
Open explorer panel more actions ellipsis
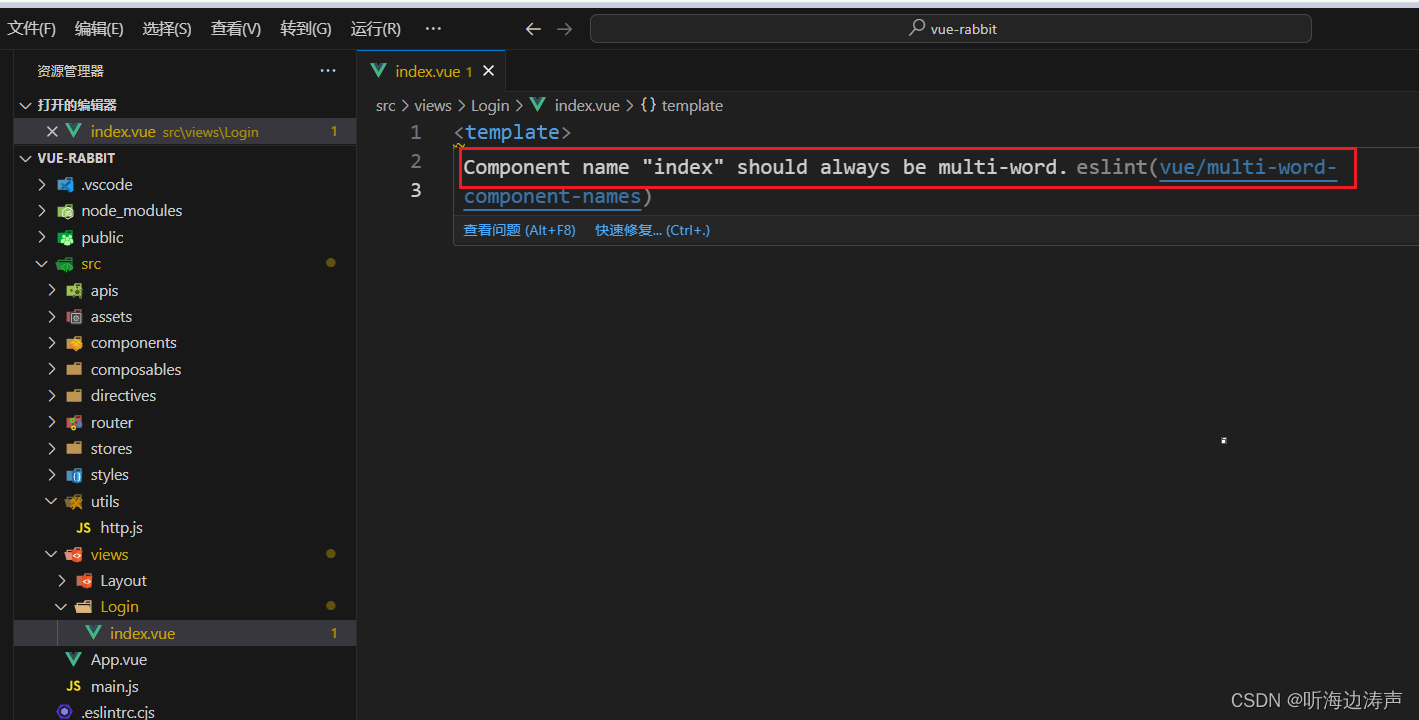tap(328, 71)
